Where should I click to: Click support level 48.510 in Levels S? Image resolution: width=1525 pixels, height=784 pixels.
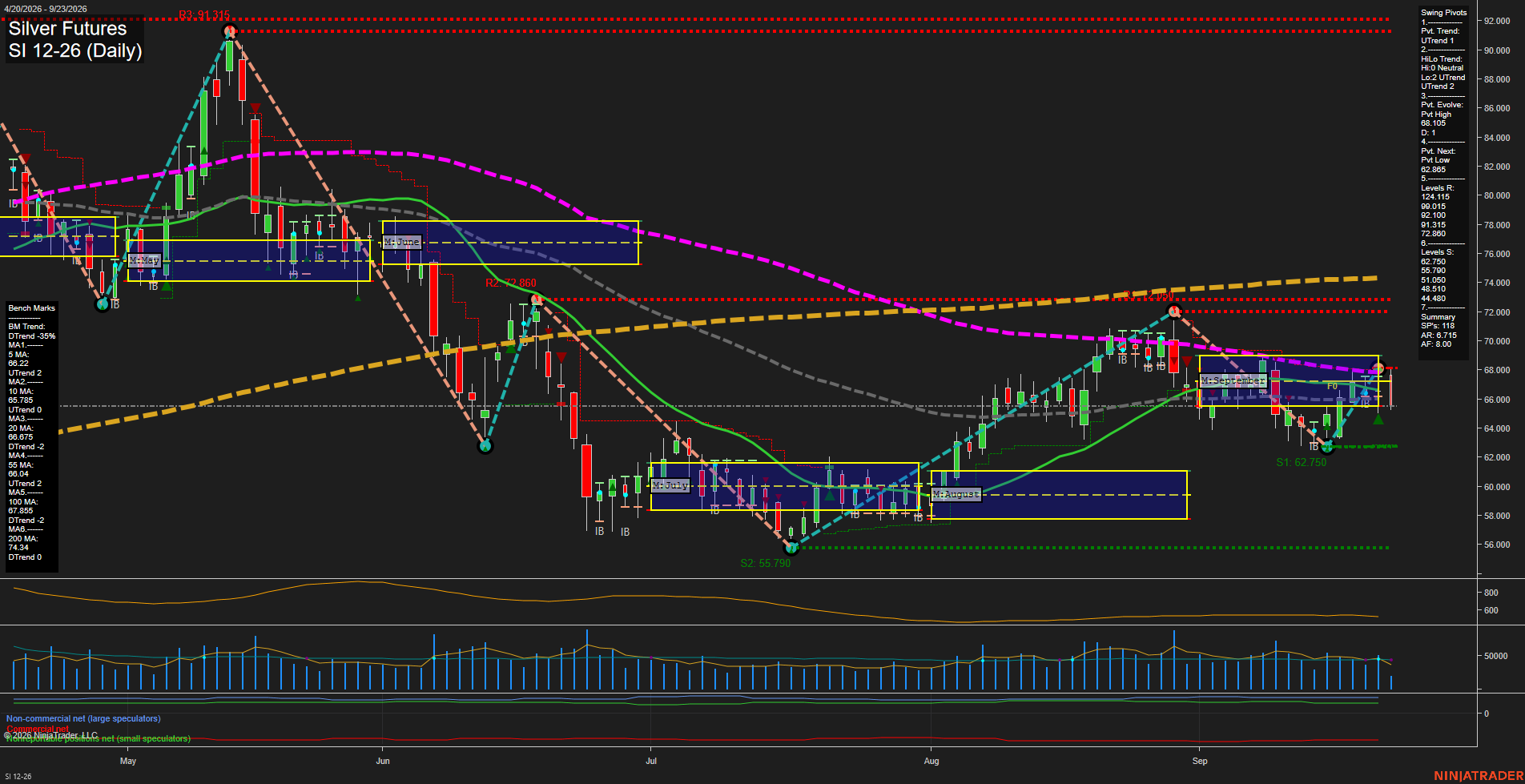click(1434, 289)
